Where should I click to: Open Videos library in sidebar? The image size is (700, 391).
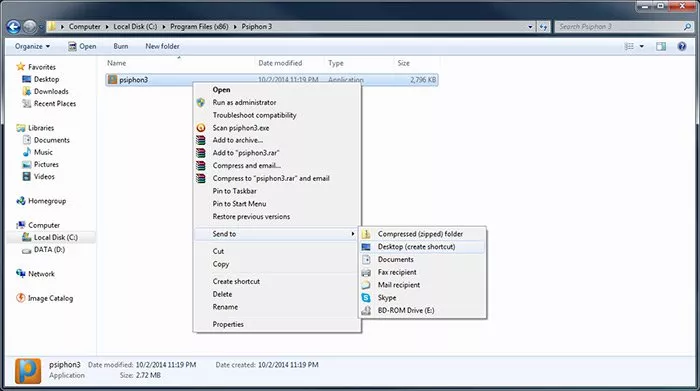point(44,177)
